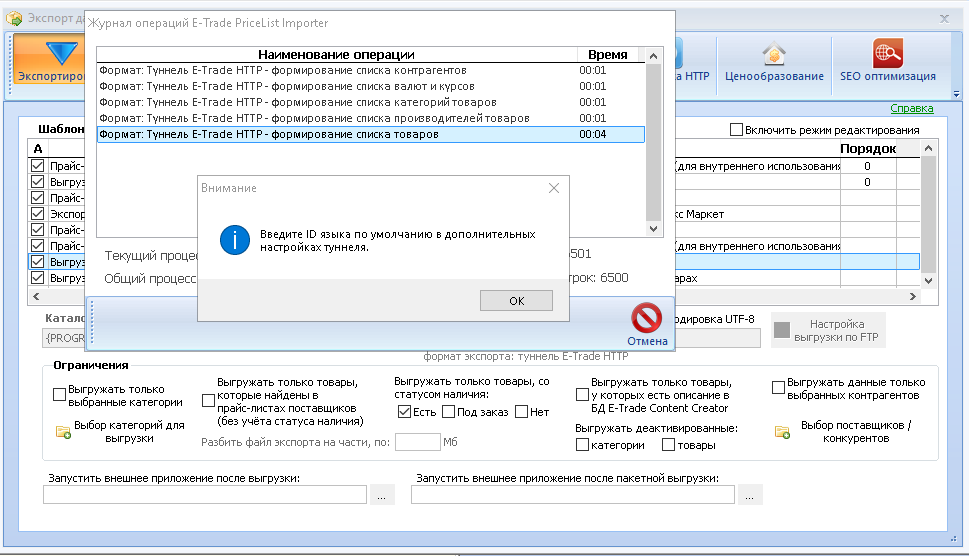Image resolution: width=969 pixels, height=556 pixels.
Task: Click the templates list scroll up arrow
Action: [928, 148]
